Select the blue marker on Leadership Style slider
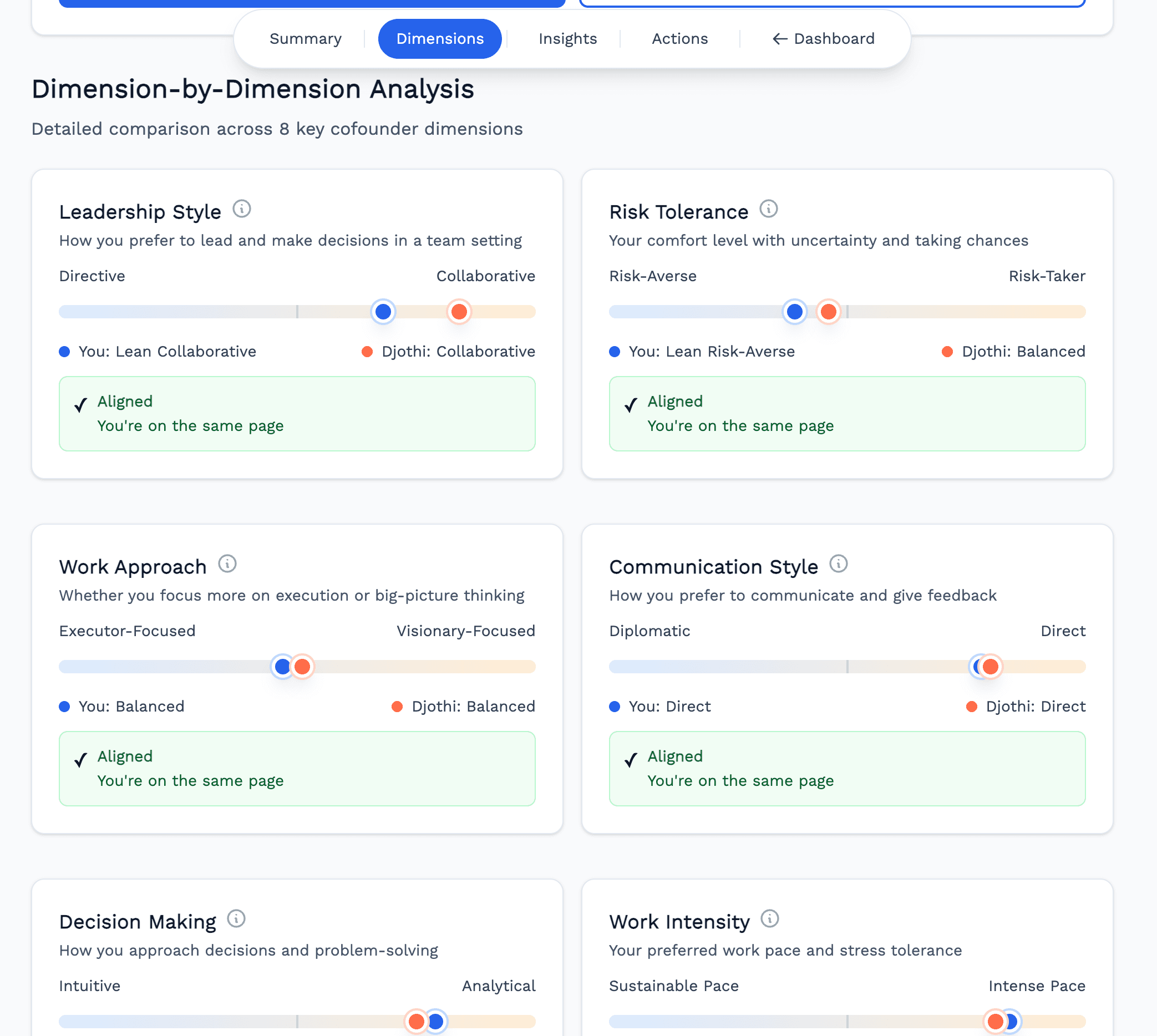 383,311
